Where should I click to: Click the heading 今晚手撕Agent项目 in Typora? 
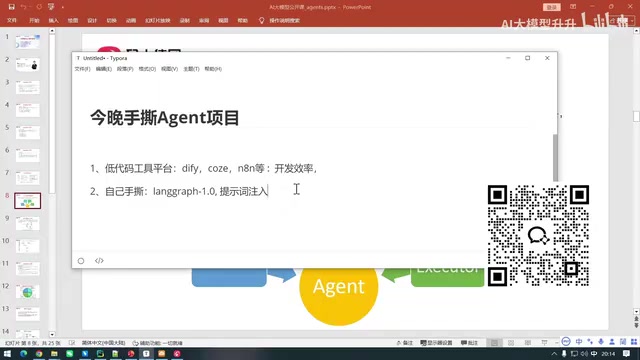(x=164, y=118)
